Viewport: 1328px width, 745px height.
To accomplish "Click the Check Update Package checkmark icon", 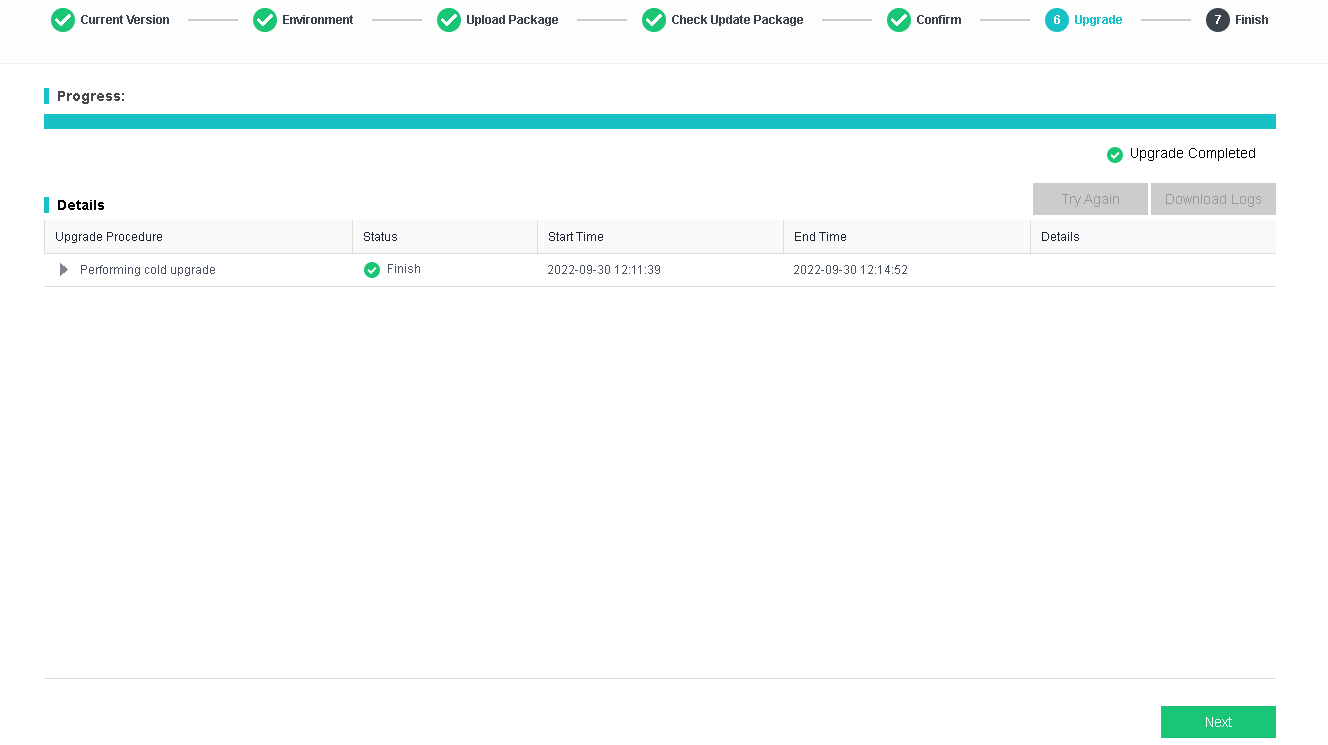I will pyautogui.click(x=654, y=20).
